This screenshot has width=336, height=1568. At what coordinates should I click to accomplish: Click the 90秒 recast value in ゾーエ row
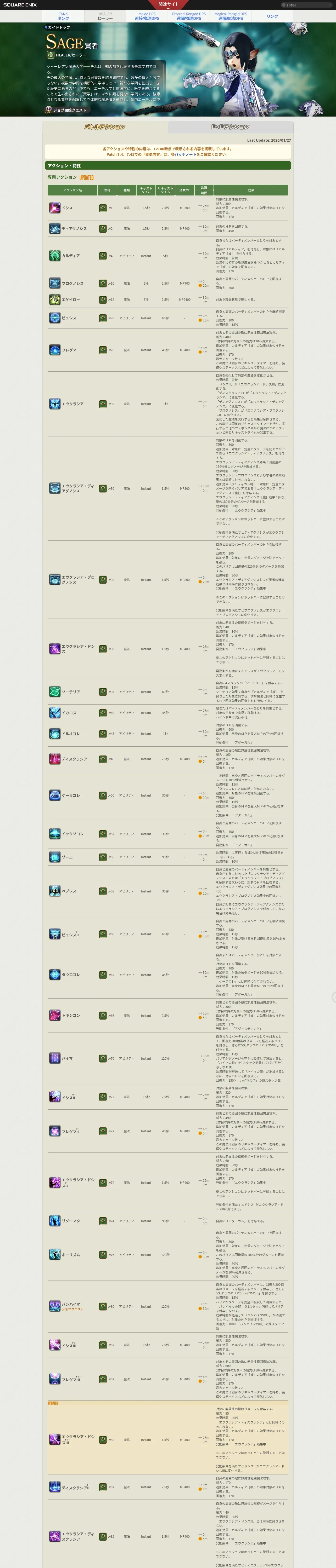click(x=165, y=857)
